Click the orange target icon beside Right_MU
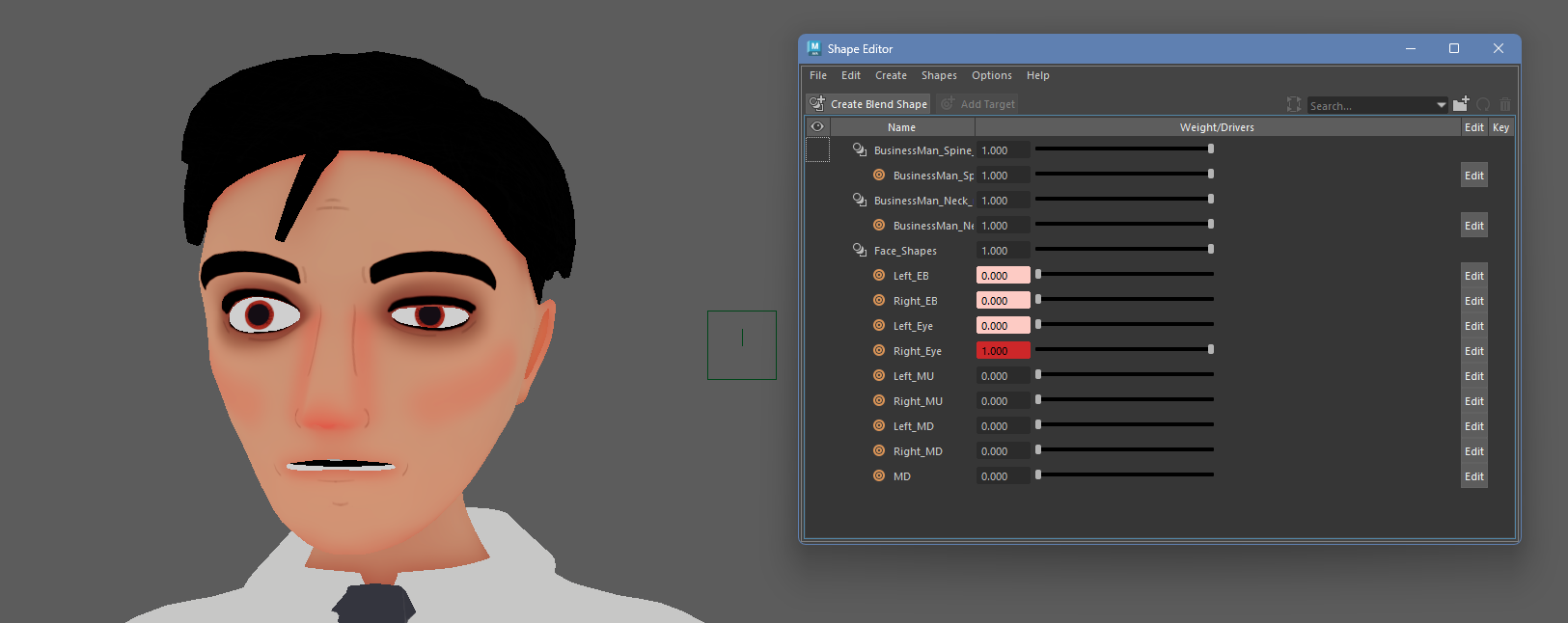The height and width of the screenshot is (623, 1568). pos(879,400)
